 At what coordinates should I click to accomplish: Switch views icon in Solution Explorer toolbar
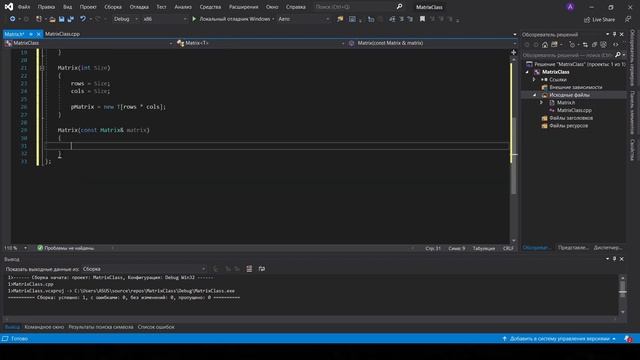click(554, 45)
